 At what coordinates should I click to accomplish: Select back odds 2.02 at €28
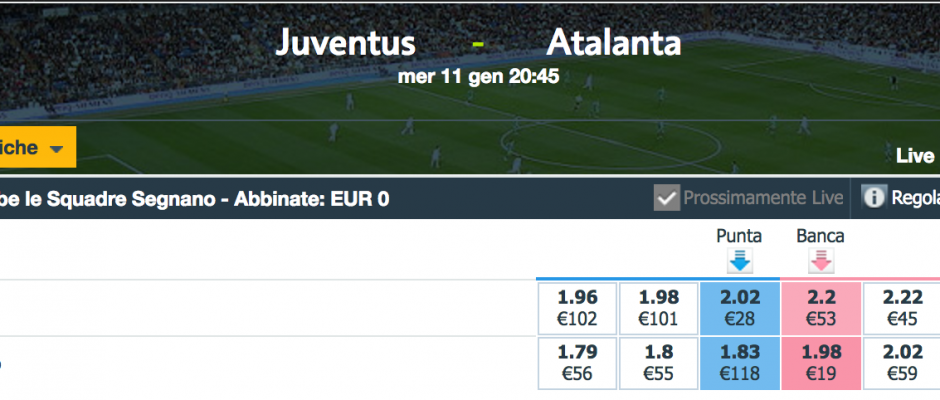click(740, 308)
